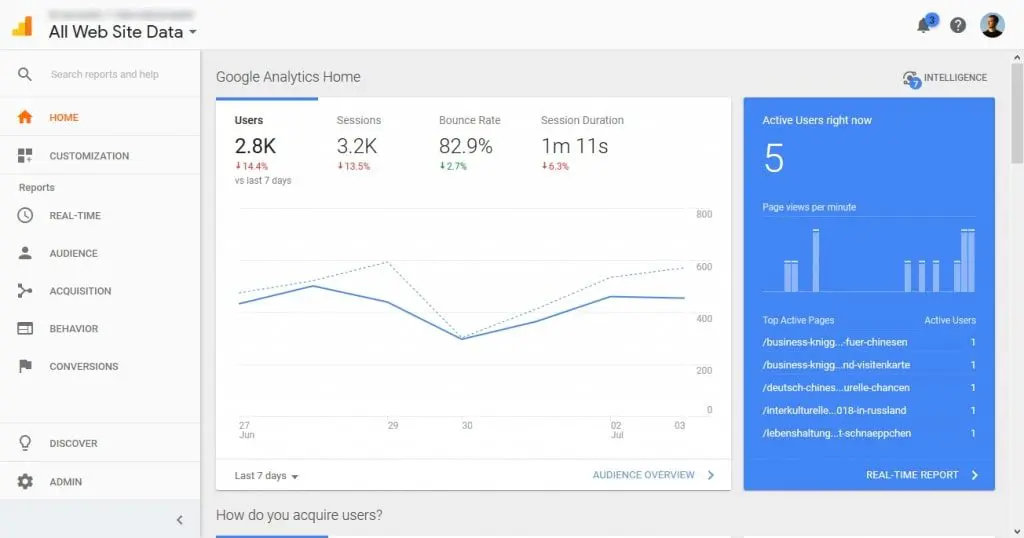This screenshot has width=1024, height=538.
Task: Click the Intelligence insights icon
Action: (911, 78)
